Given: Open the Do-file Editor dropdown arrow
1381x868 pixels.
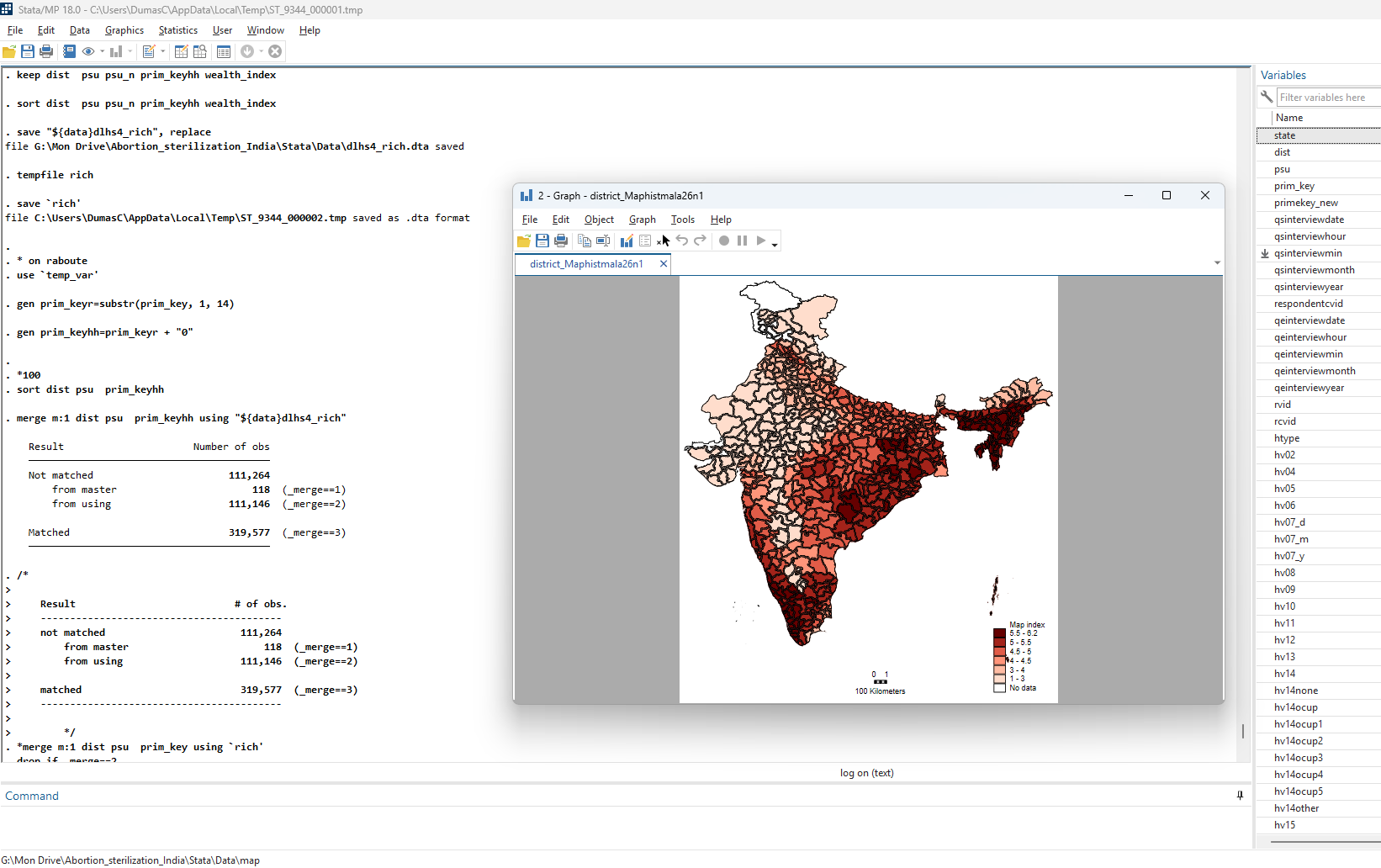Looking at the screenshot, I should tap(163, 51).
